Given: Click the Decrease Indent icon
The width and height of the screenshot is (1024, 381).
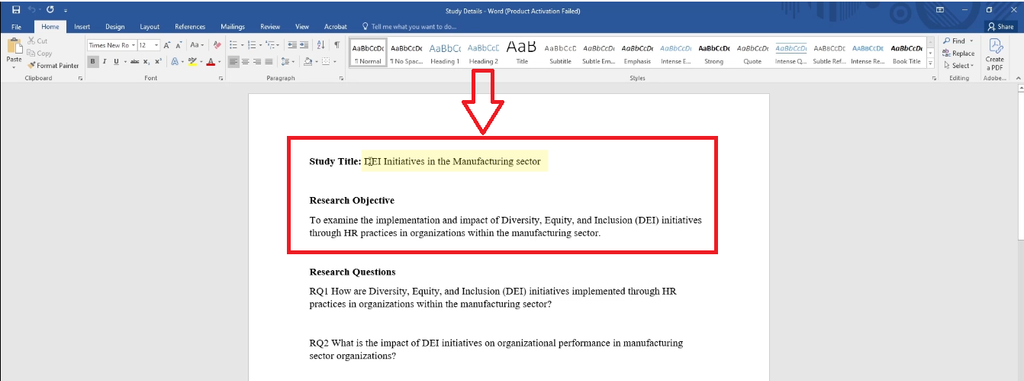Looking at the screenshot, I should [x=292, y=45].
